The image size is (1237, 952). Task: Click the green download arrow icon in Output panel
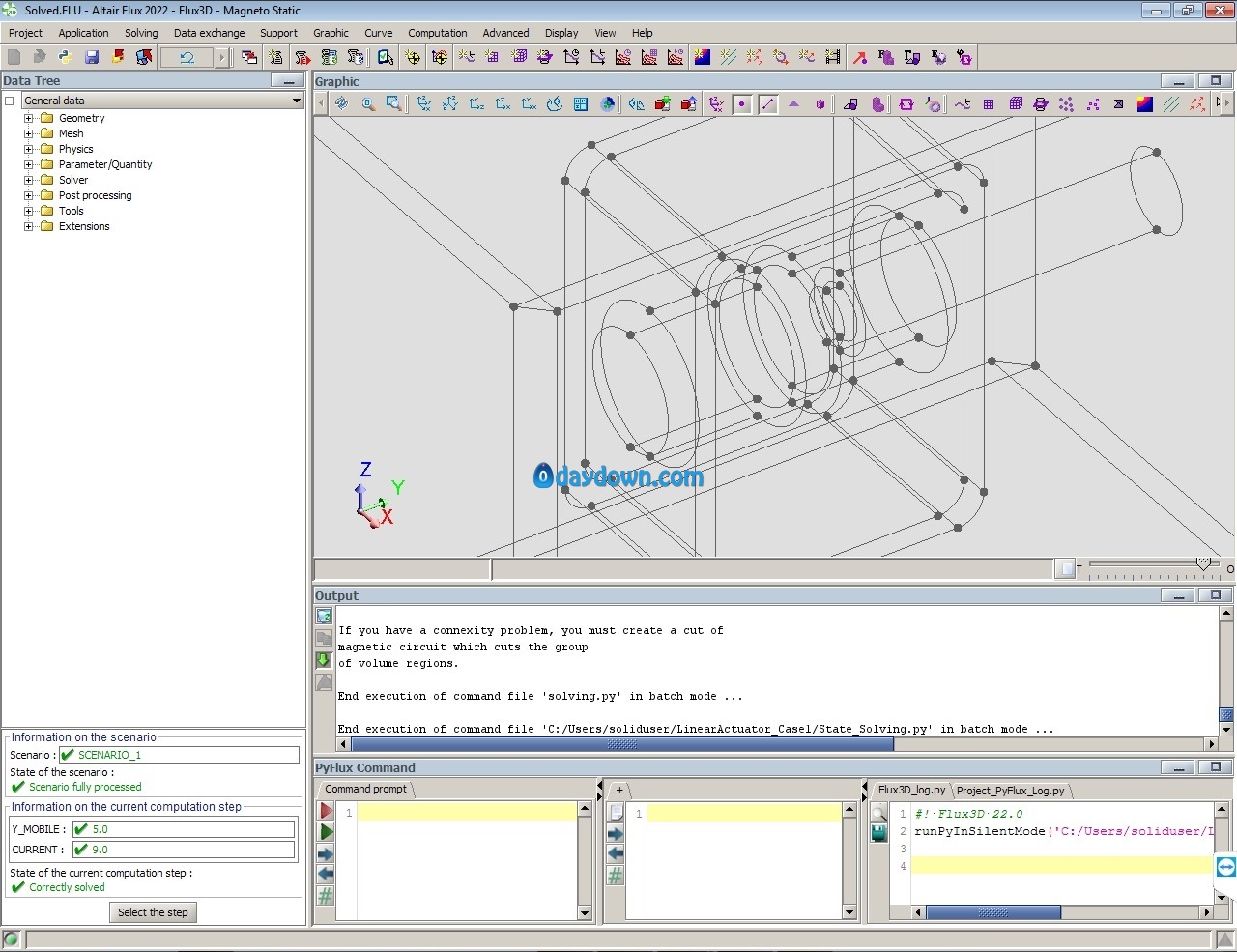tap(324, 660)
